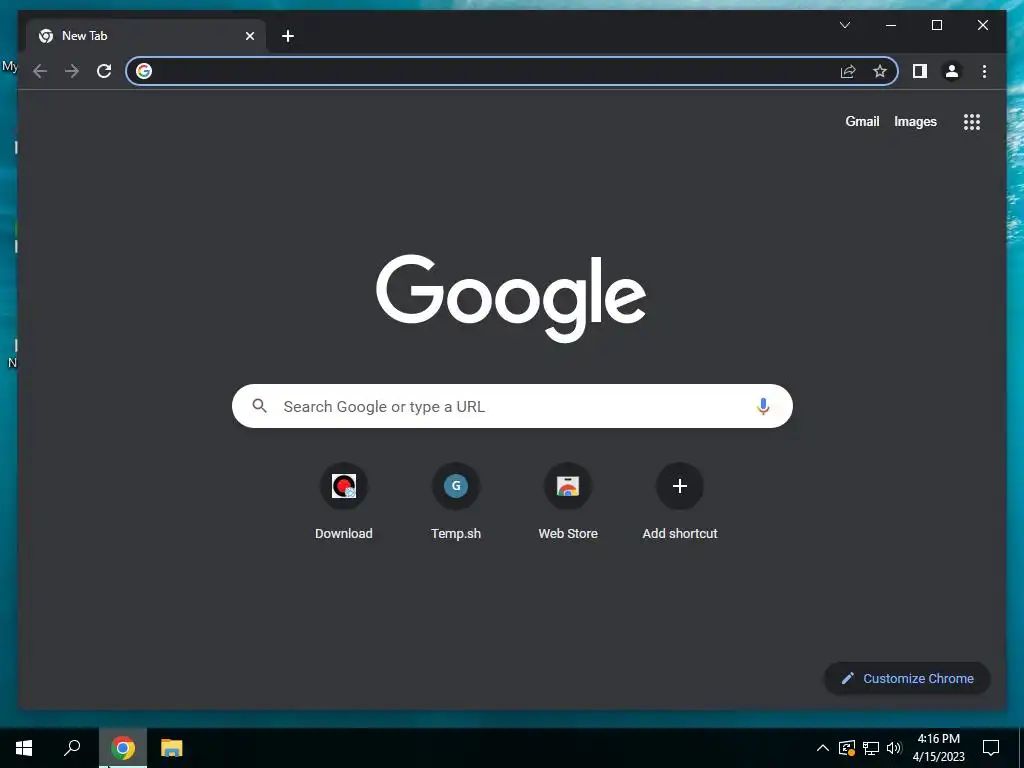Select the New Tab tab
The height and width of the screenshot is (768, 1024).
(146, 36)
